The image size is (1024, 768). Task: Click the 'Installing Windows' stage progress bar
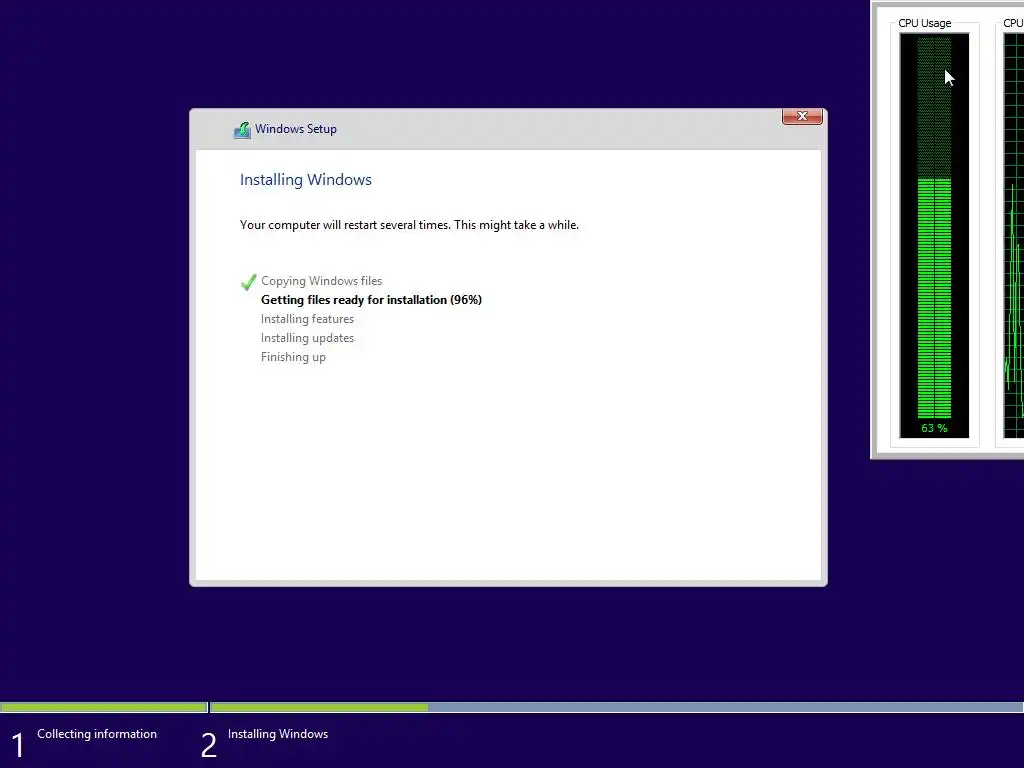(x=616, y=707)
